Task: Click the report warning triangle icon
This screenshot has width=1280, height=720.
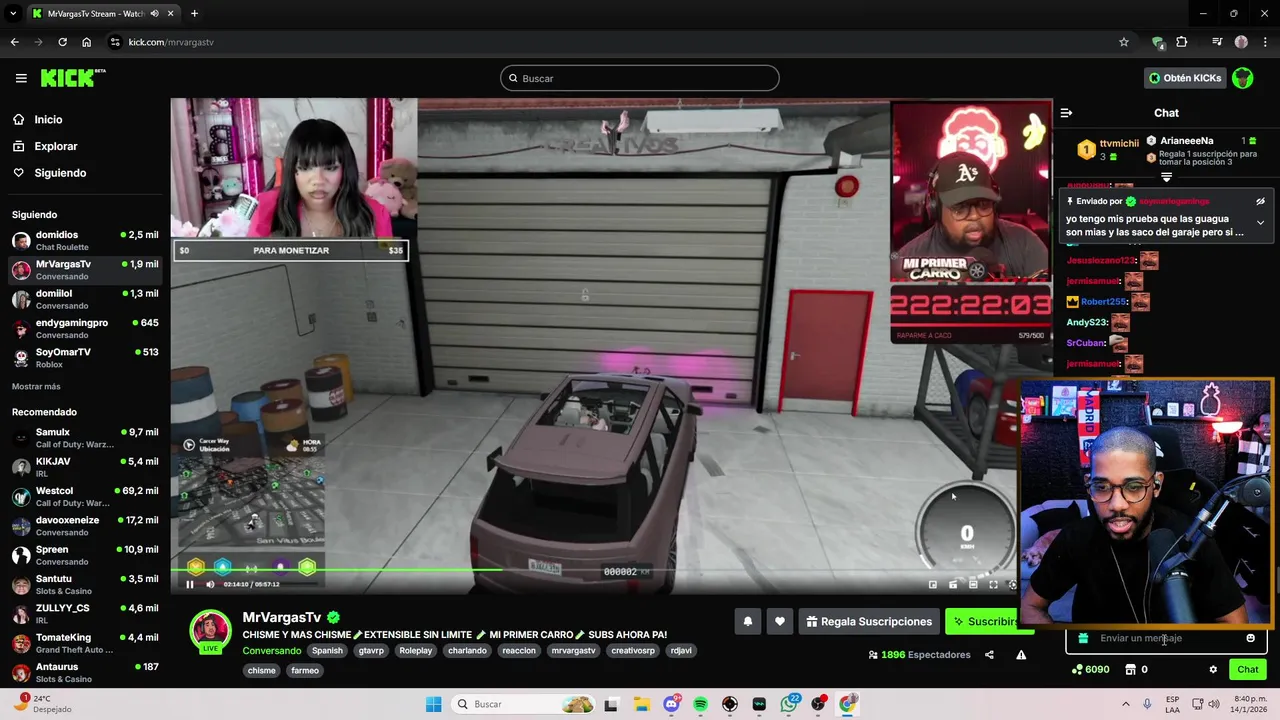Action: pos(1021,655)
